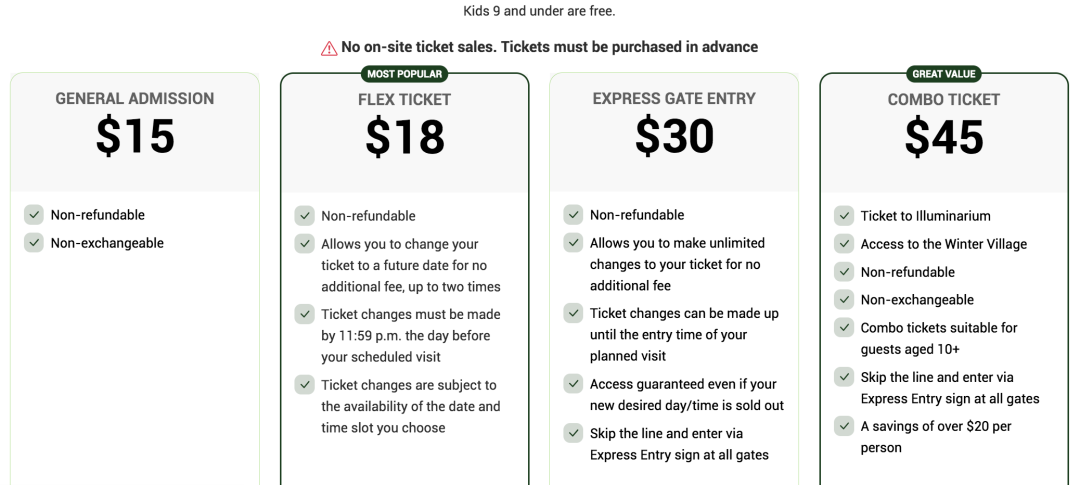
Task: Choose the Combo Ticket $45 price
Action: tap(944, 136)
